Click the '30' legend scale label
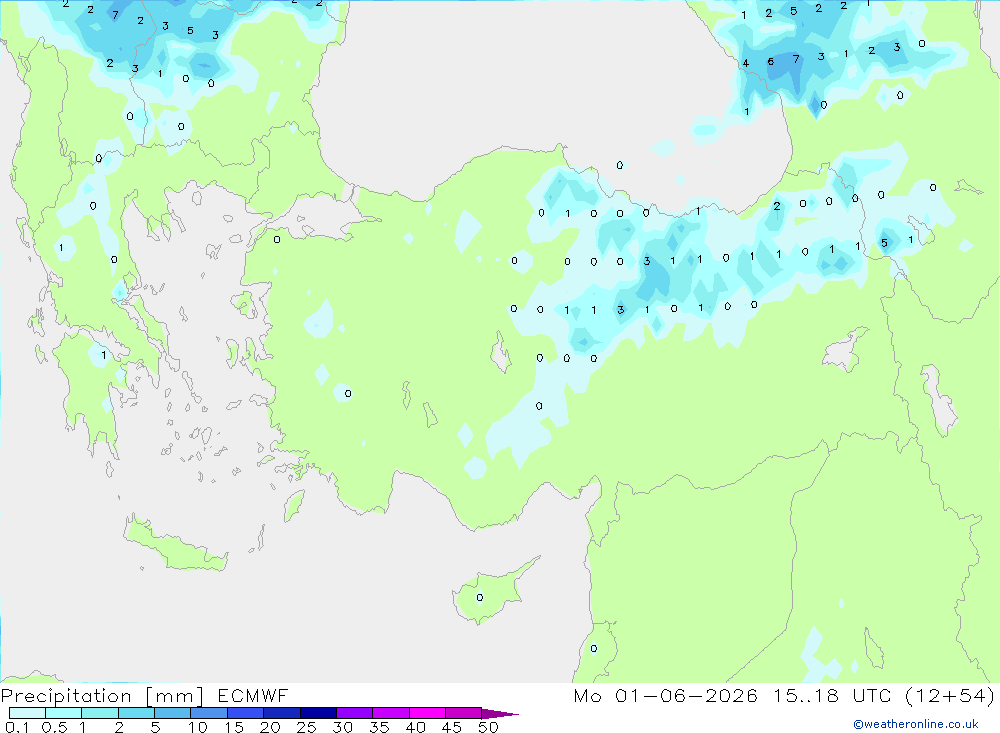Screen dimensions: 1000x733 pos(342,727)
